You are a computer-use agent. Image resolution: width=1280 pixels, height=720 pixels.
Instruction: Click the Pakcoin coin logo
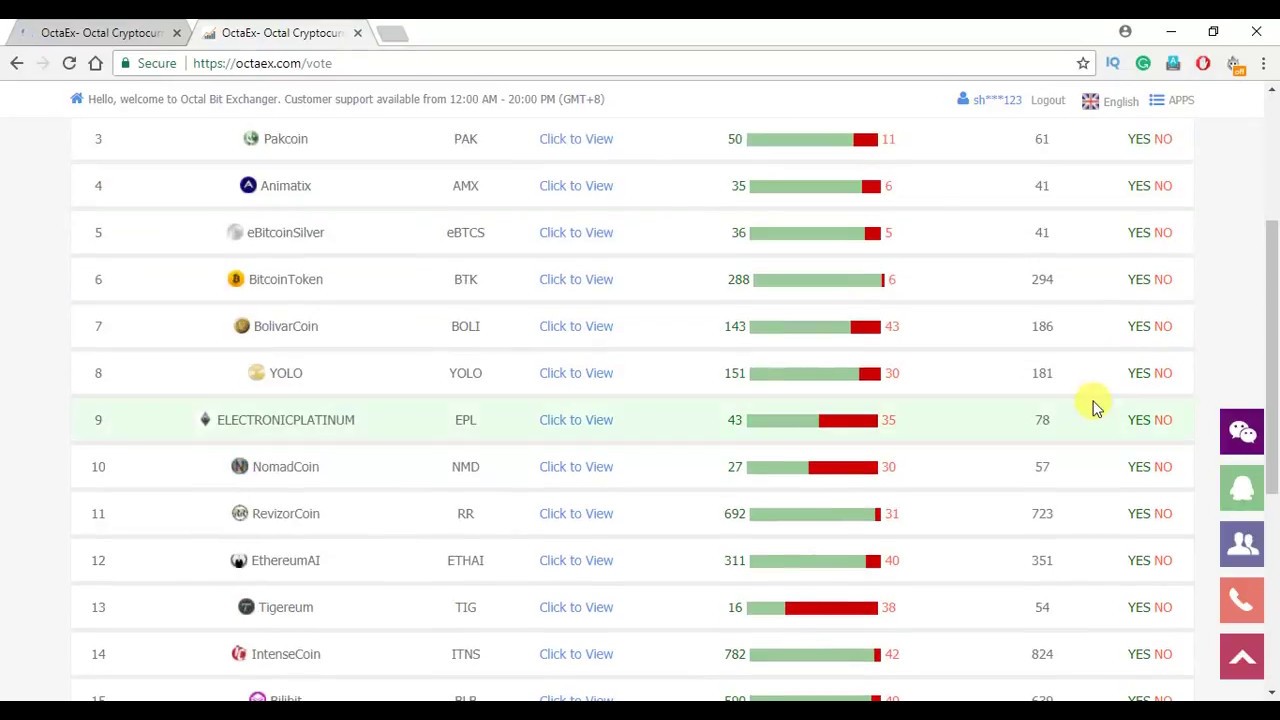pyautogui.click(x=251, y=138)
